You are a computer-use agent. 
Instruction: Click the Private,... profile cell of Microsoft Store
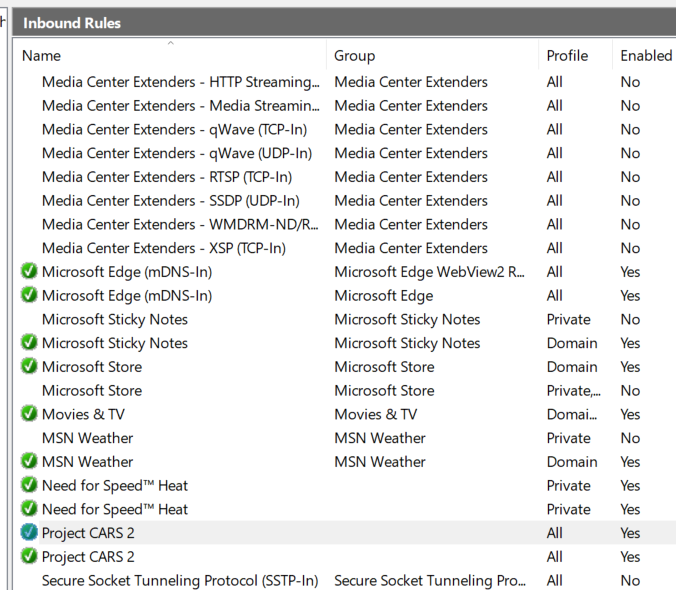(573, 390)
